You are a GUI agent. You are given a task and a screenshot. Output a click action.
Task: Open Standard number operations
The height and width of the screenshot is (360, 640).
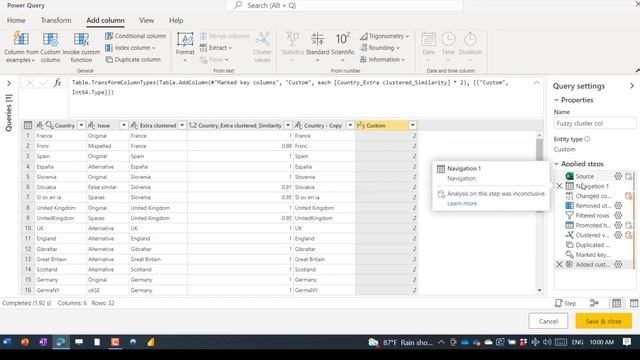(317, 47)
